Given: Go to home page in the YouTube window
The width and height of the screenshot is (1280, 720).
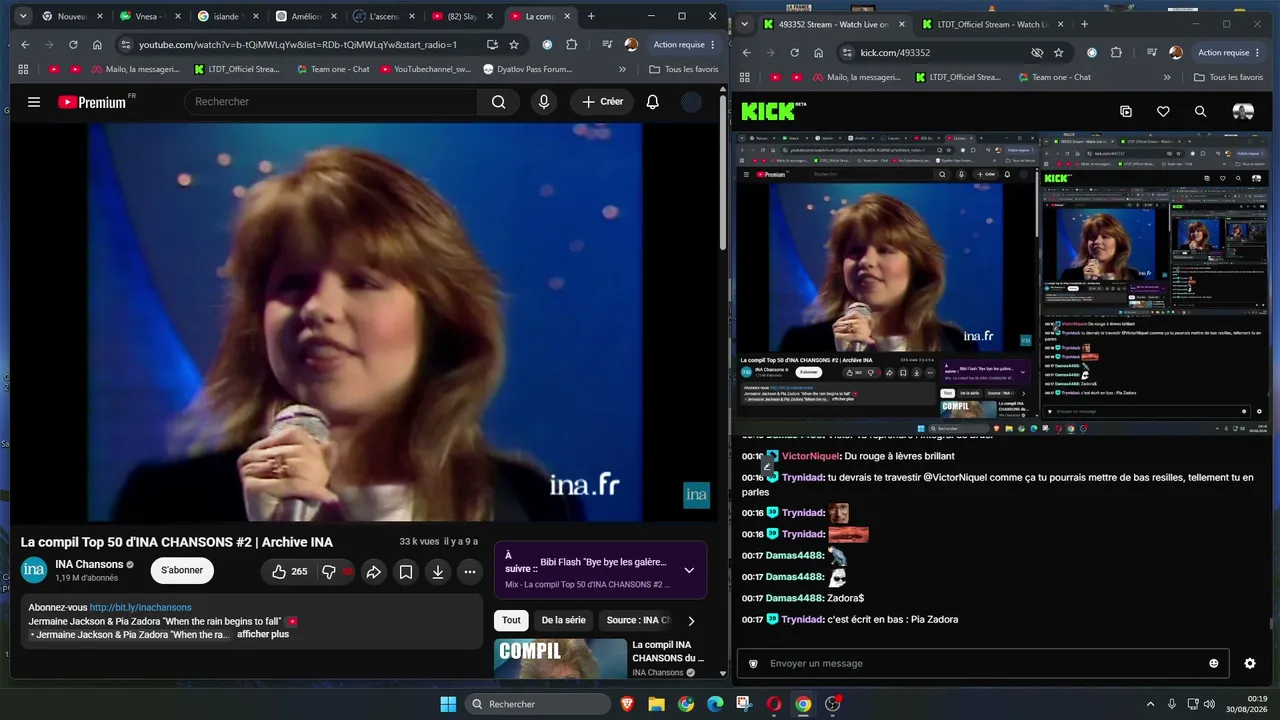Looking at the screenshot, I should 97,45.
